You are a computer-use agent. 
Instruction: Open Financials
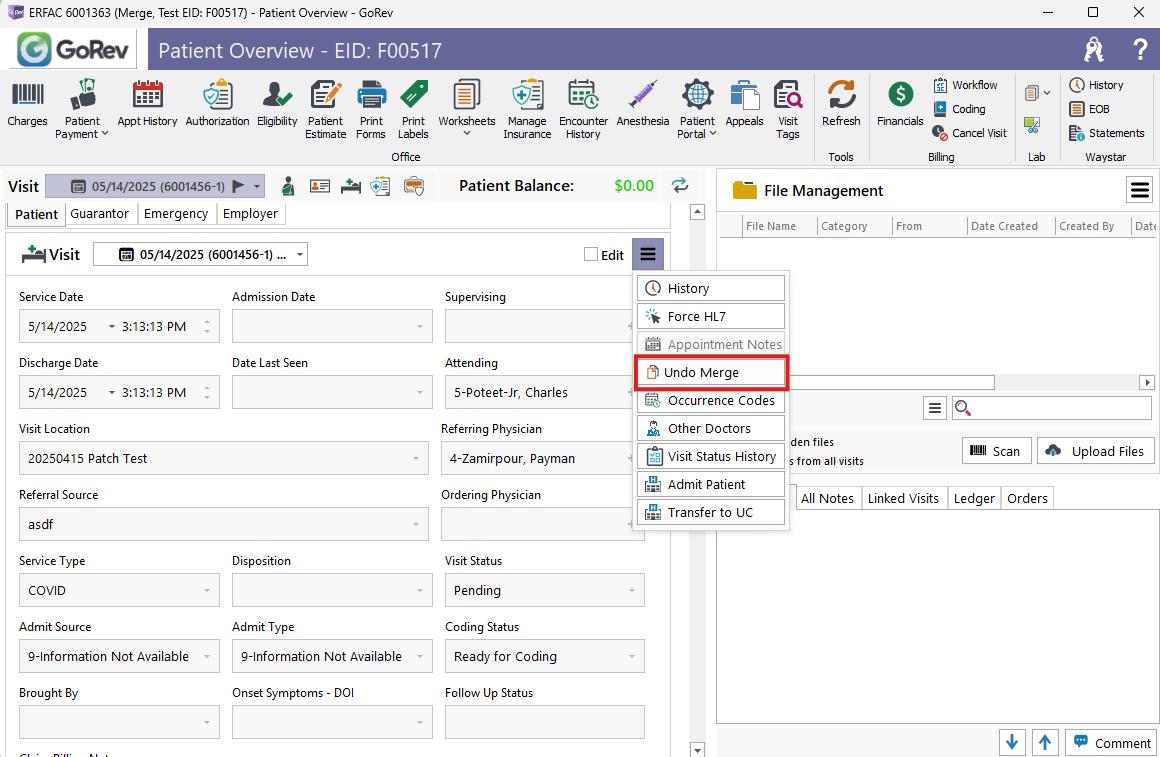[900, 104]
